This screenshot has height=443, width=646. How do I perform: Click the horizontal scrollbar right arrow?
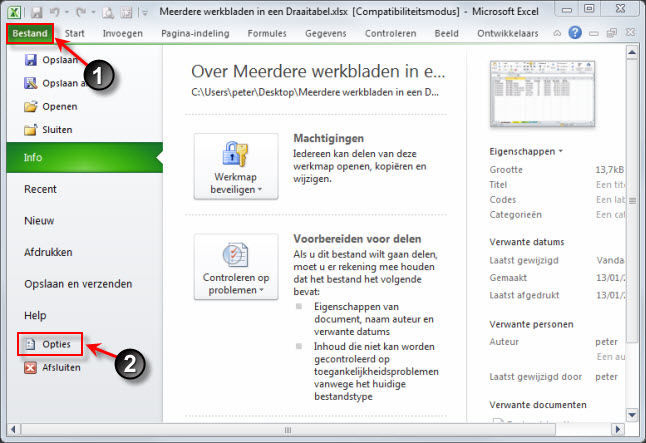(x=618, y=430)
